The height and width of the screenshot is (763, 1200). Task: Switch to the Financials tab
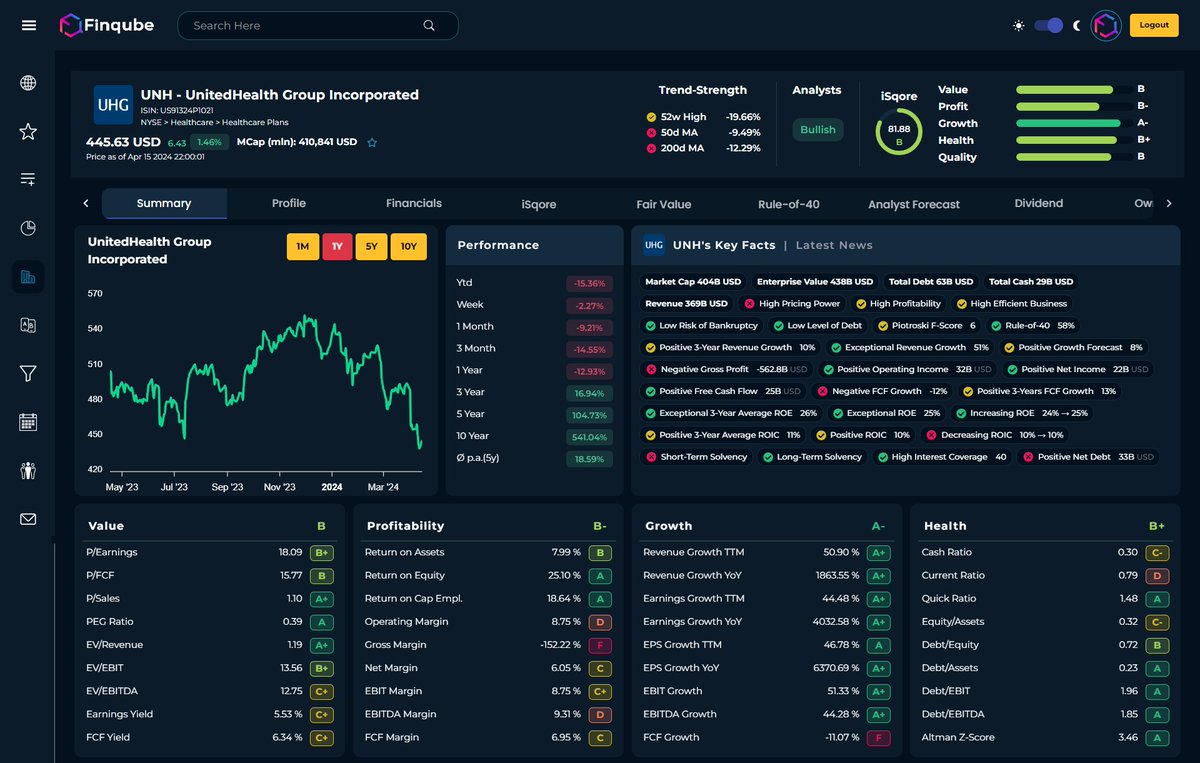pyautogui.click(x=414, y=203)
